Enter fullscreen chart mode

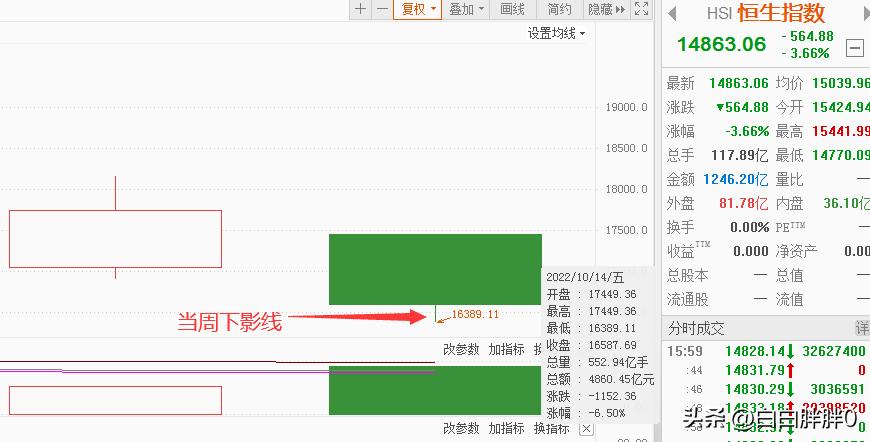(x=641, y=9)
